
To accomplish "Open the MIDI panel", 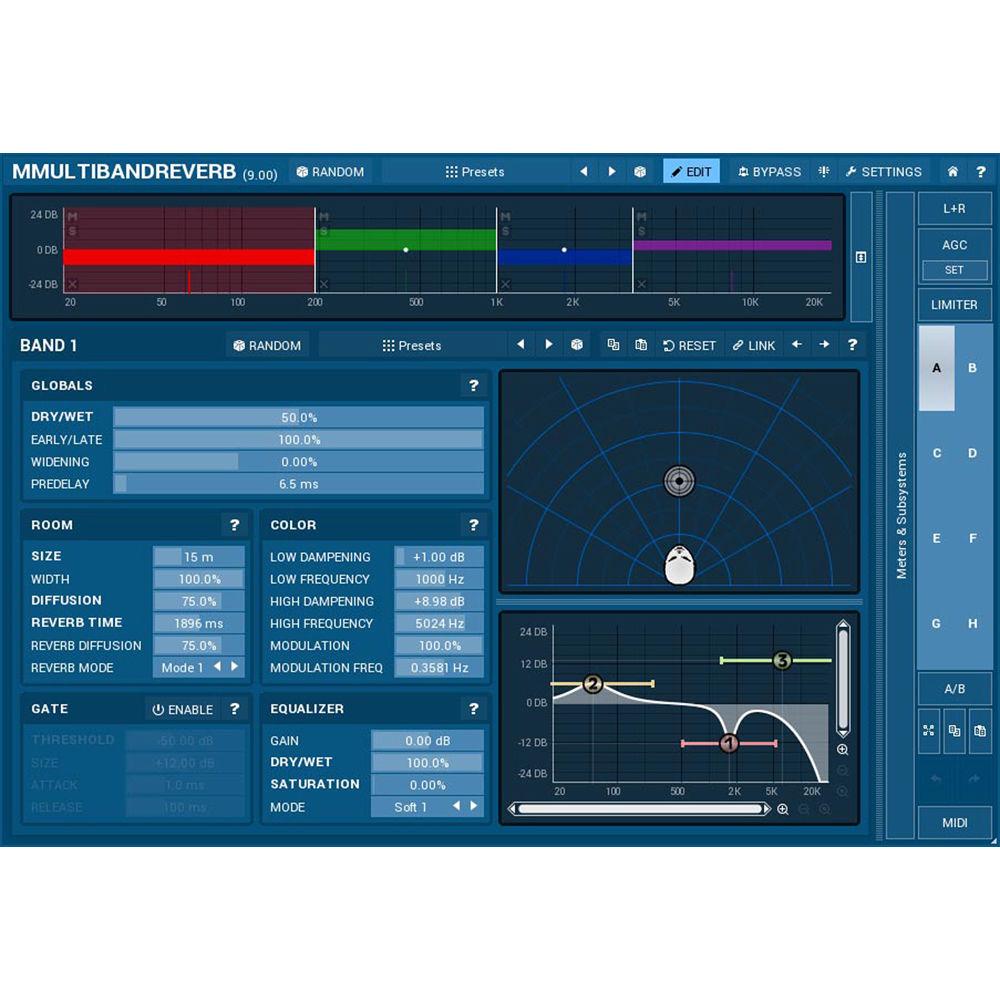I will 954,822.
